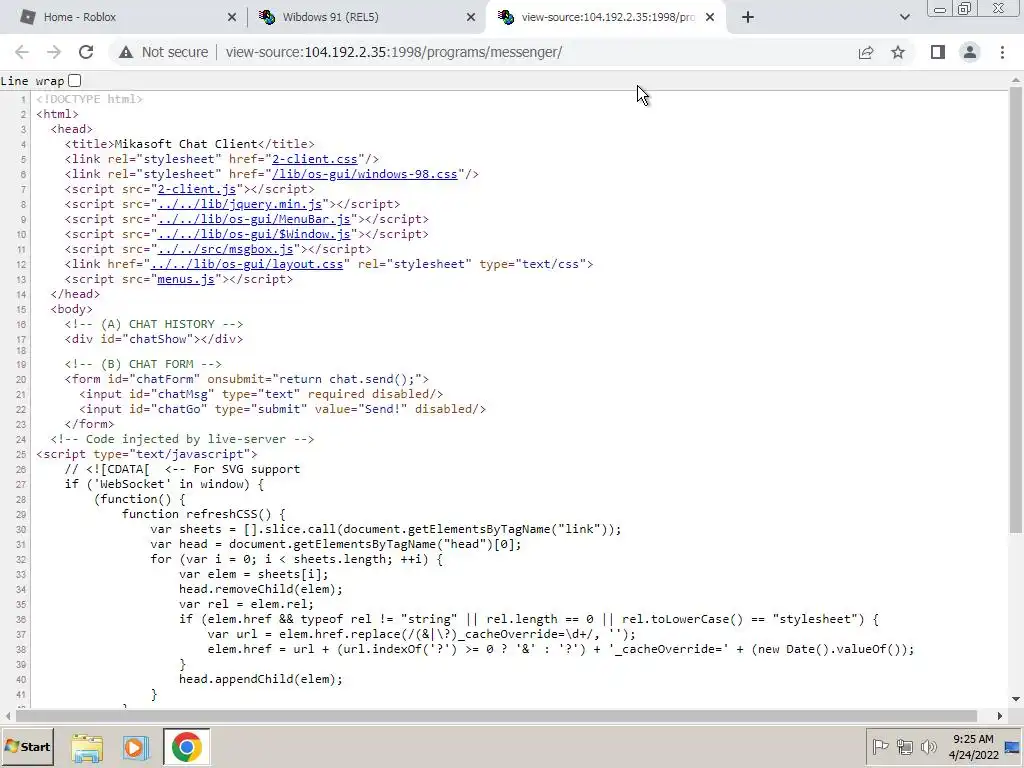Screen dimensions: 1024x768
Task: Click the Chrome taskbar icon
Action: coord(186,747)
